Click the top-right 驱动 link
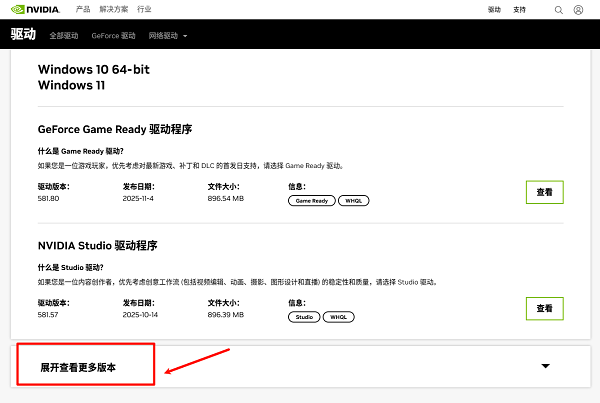This screenshot has width=600, height=403. click(x=494, y=10)
